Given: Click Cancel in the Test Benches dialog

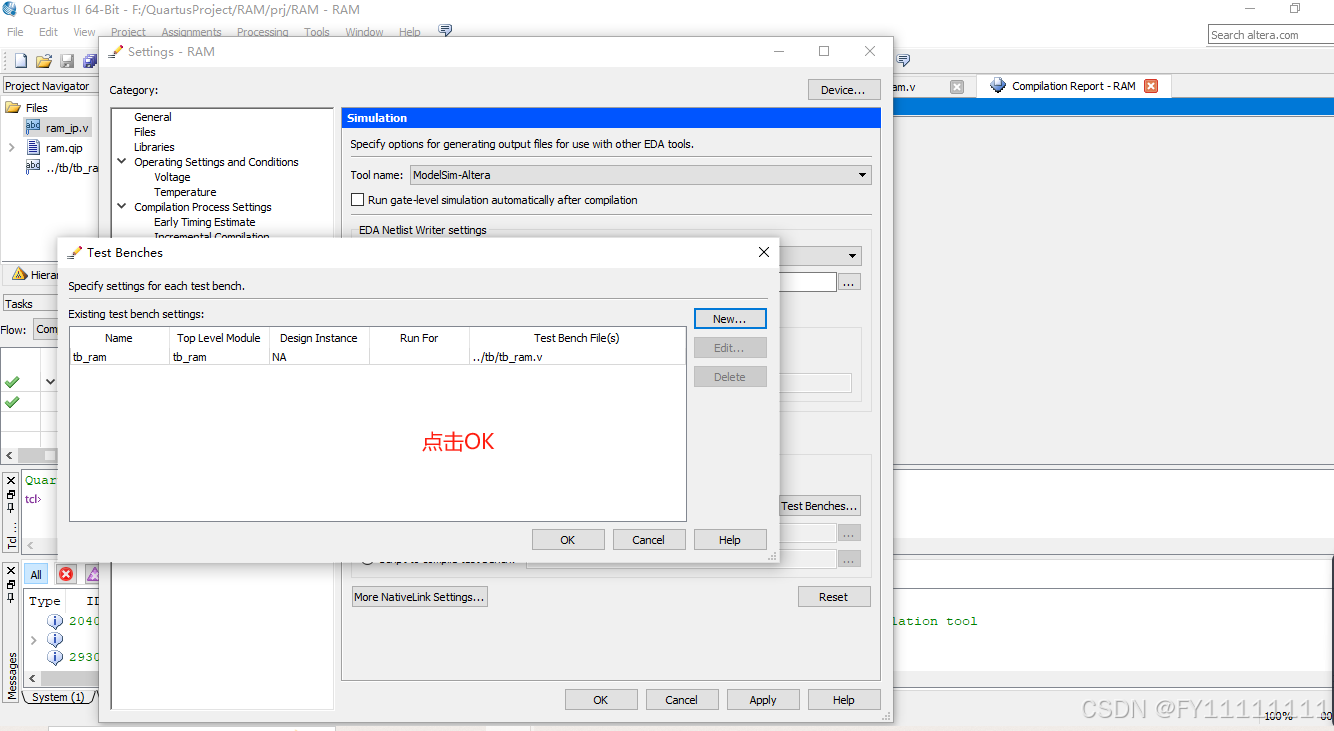Looking at the screenshot, I should tap(649, 540).
